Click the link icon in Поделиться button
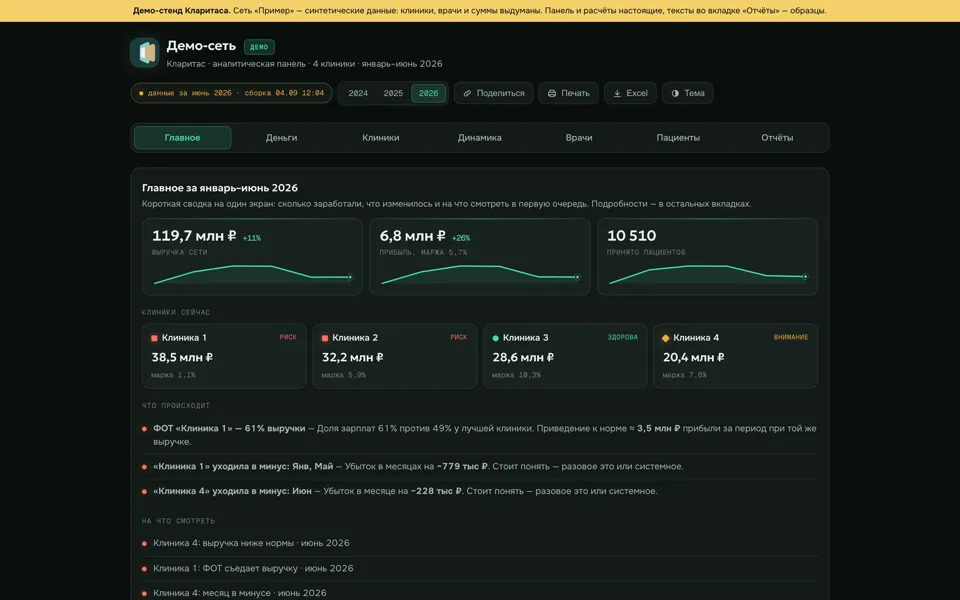This screenshot has height=600, width=960. click(x=467, y=93)
